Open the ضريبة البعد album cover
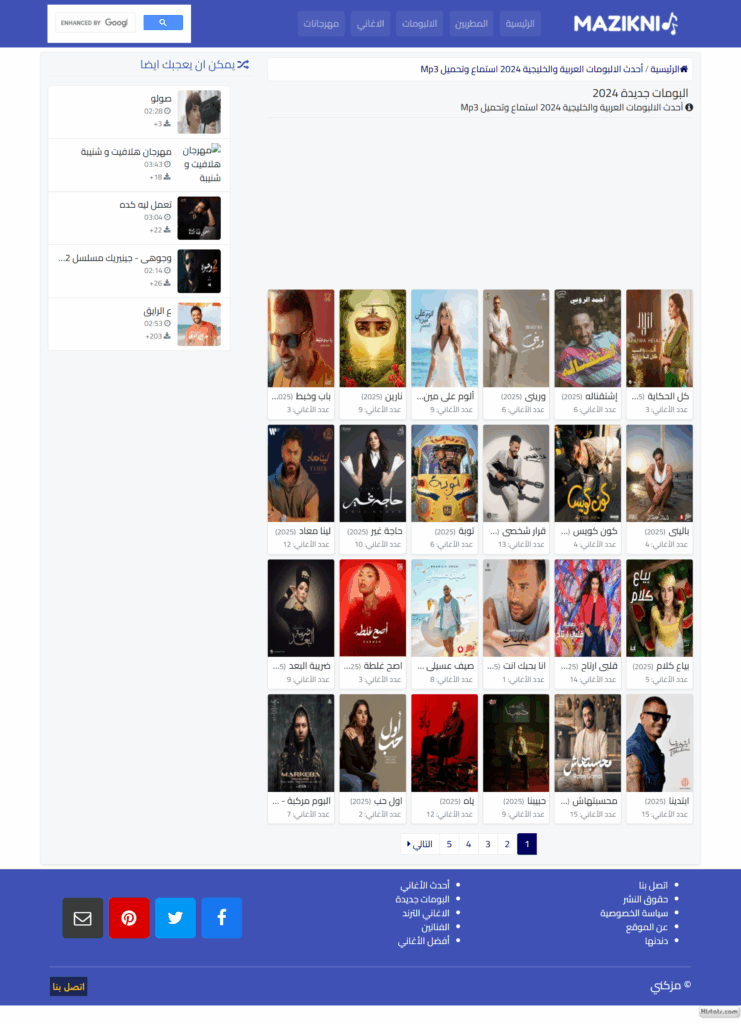Image resolution: width=741 pixels, height=1024 pixels. pos(301,608)
